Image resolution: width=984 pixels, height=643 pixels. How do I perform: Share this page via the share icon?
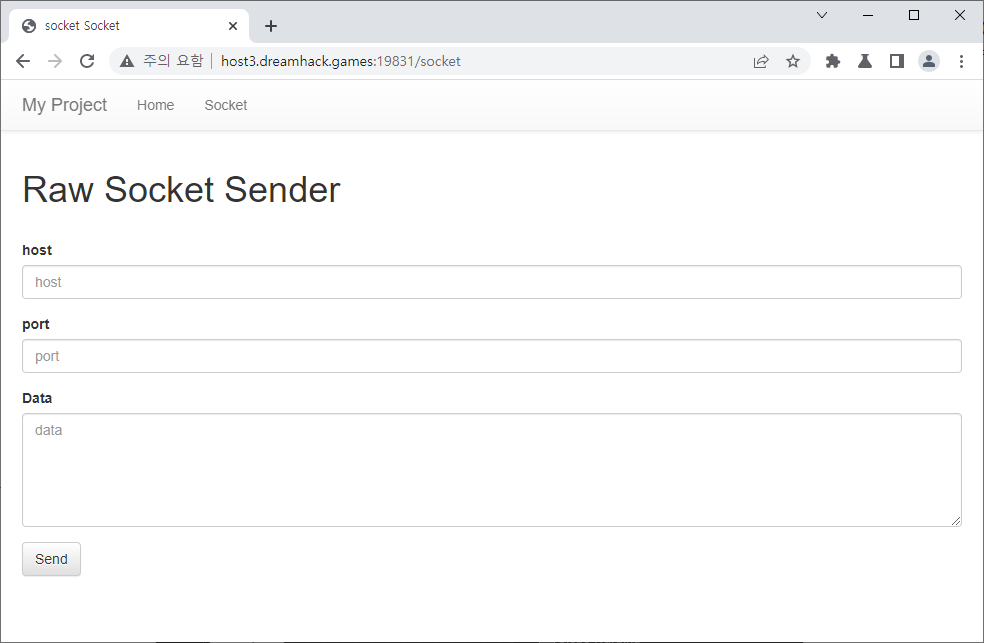tap(761, 61)
